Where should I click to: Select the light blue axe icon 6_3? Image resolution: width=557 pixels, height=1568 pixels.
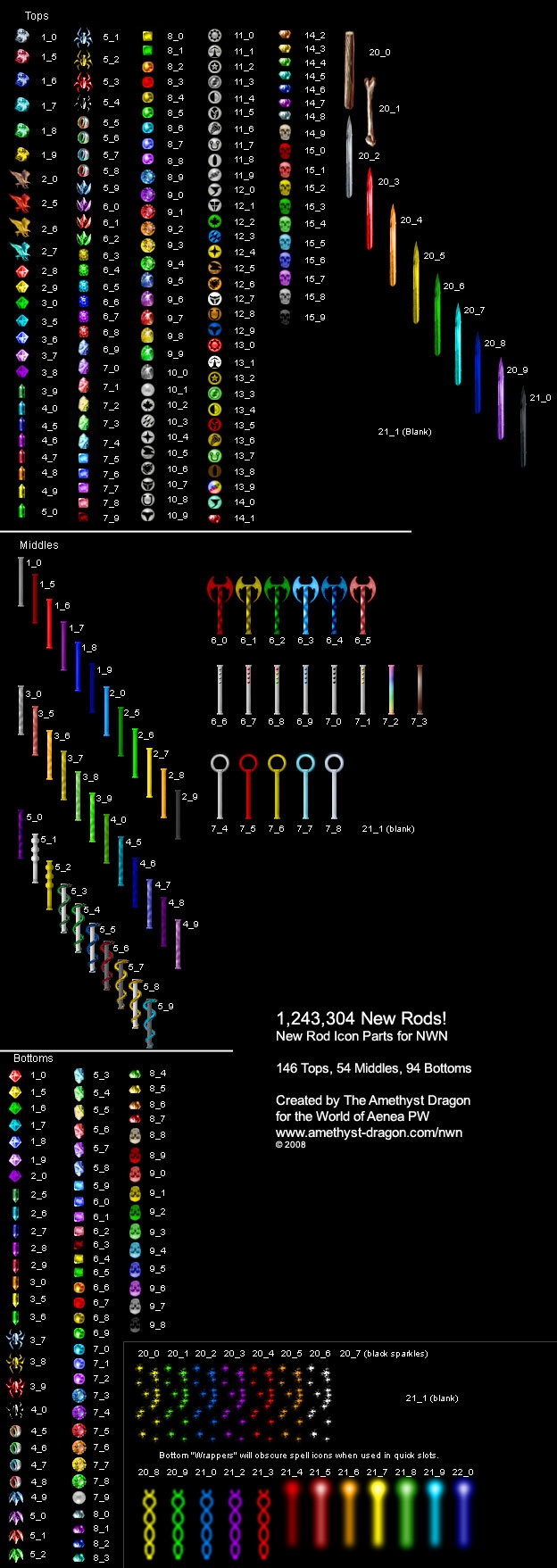305,602
